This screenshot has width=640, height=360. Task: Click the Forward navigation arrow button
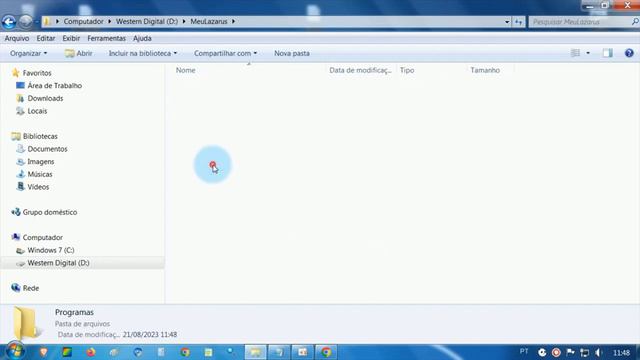coord(26,22)
